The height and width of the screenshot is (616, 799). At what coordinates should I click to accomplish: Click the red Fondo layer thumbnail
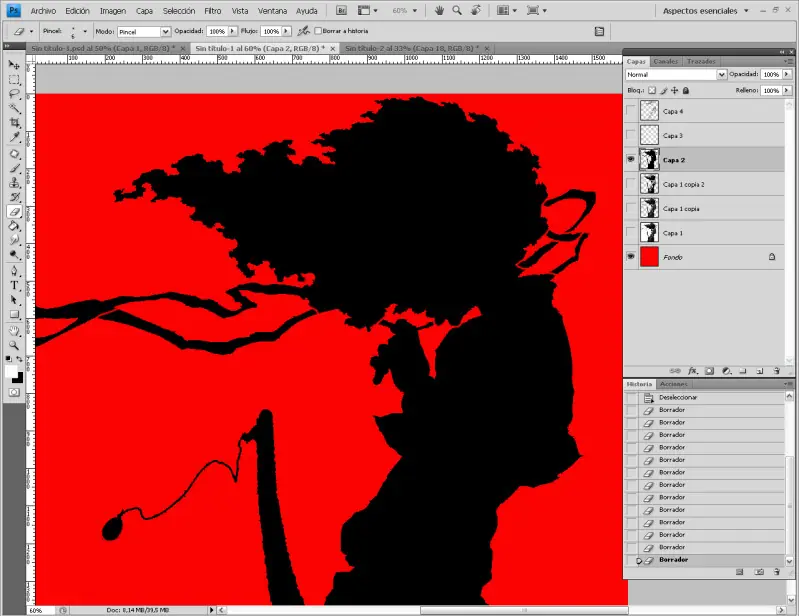pos(649,257)
